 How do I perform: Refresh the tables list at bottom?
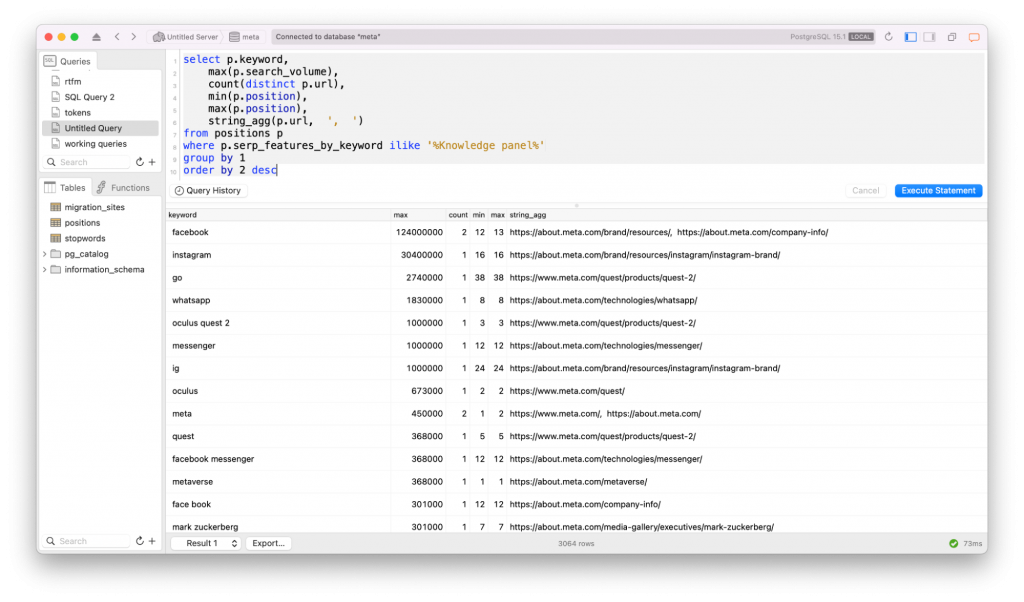[140, 541]
